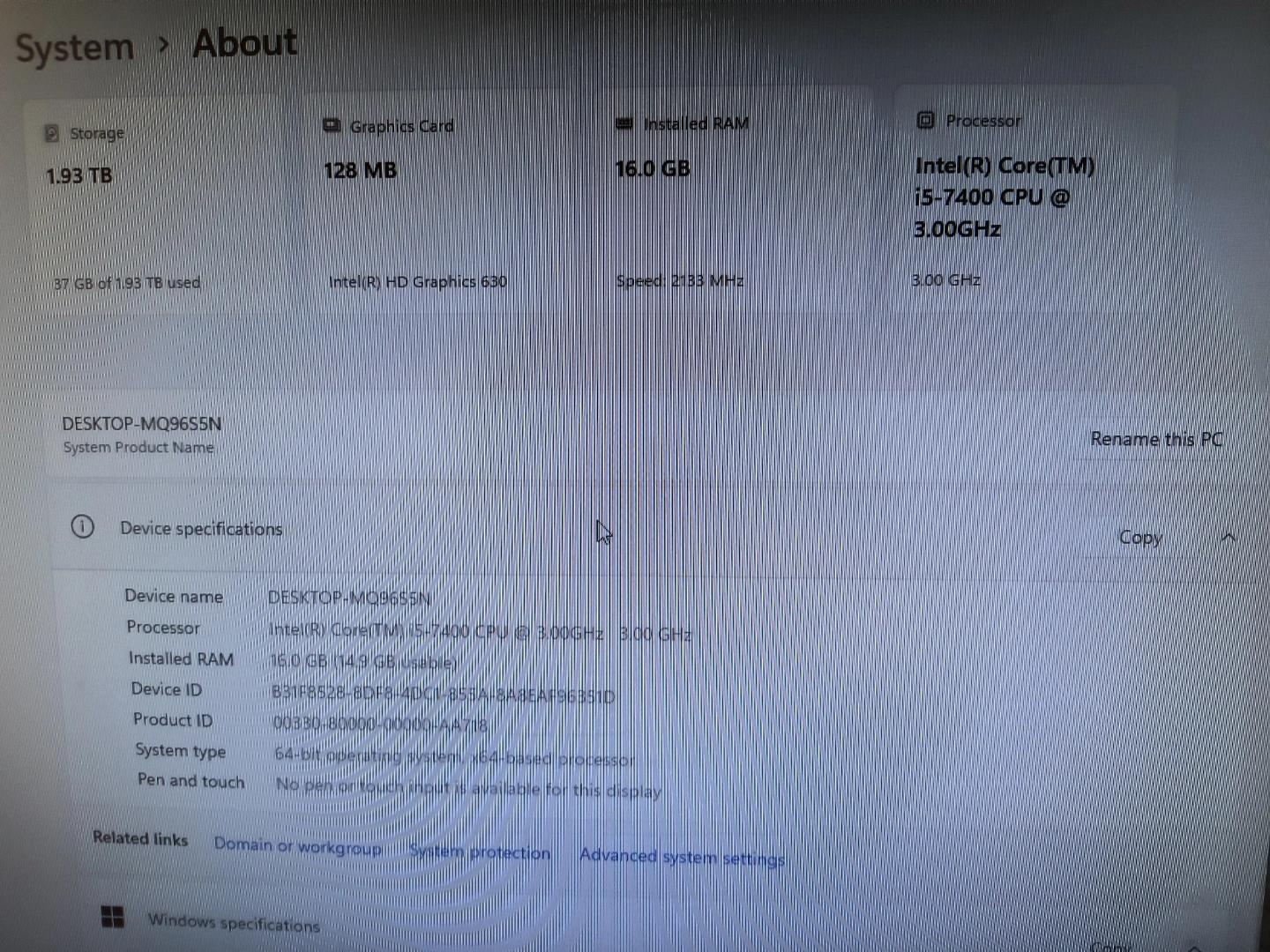This screenshot has height=952, width=1270.
Task: Click the 'Product ID' label
Action: pyautogui.click(x=173, y=720)
